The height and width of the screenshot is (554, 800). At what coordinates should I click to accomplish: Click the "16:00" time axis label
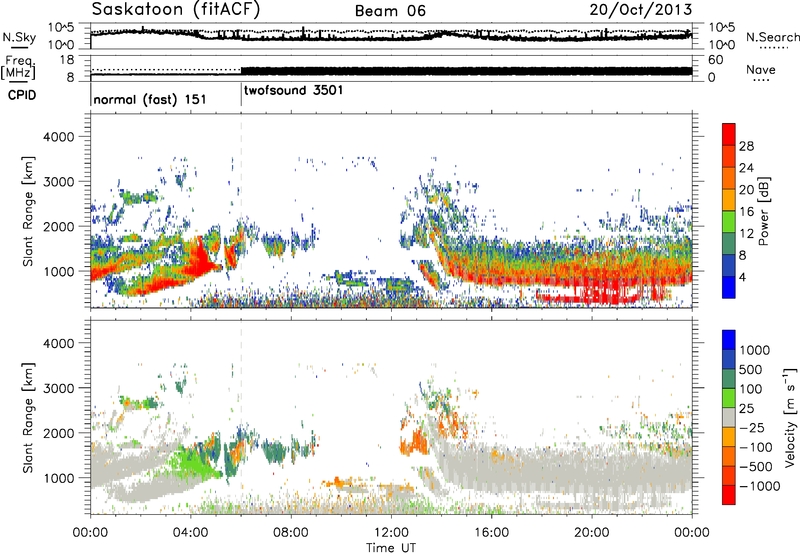click(x=491, y=533)
